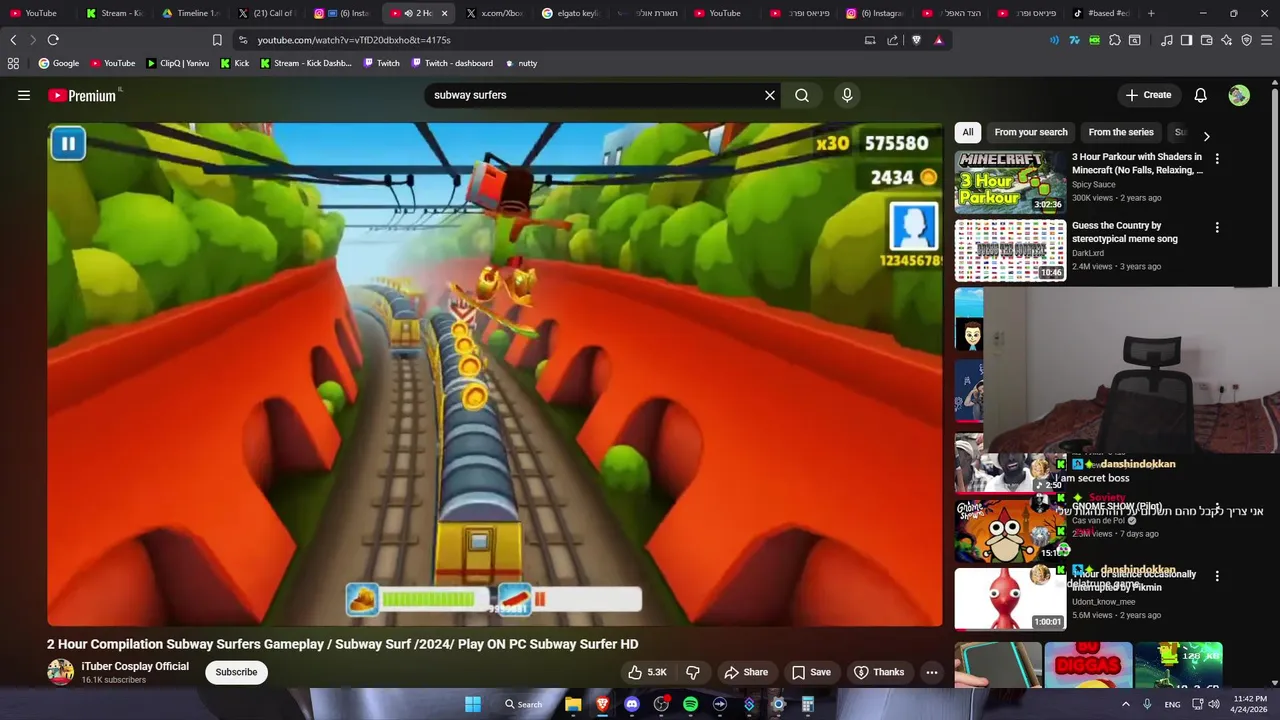Click the Share button

[746, 672]
